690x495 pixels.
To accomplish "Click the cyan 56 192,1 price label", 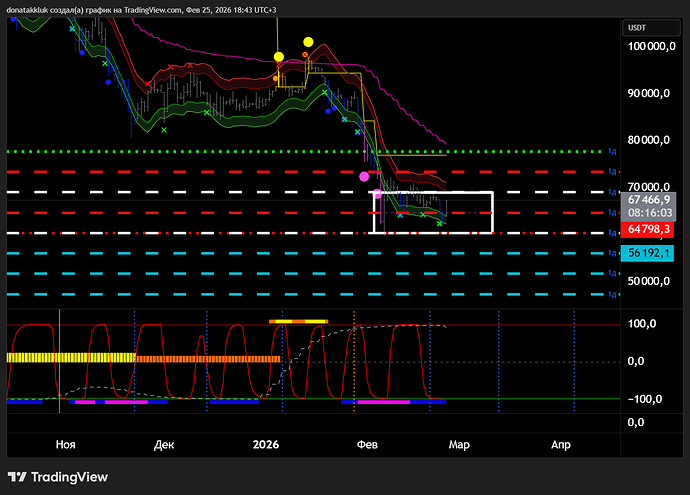I will [649, 253].
